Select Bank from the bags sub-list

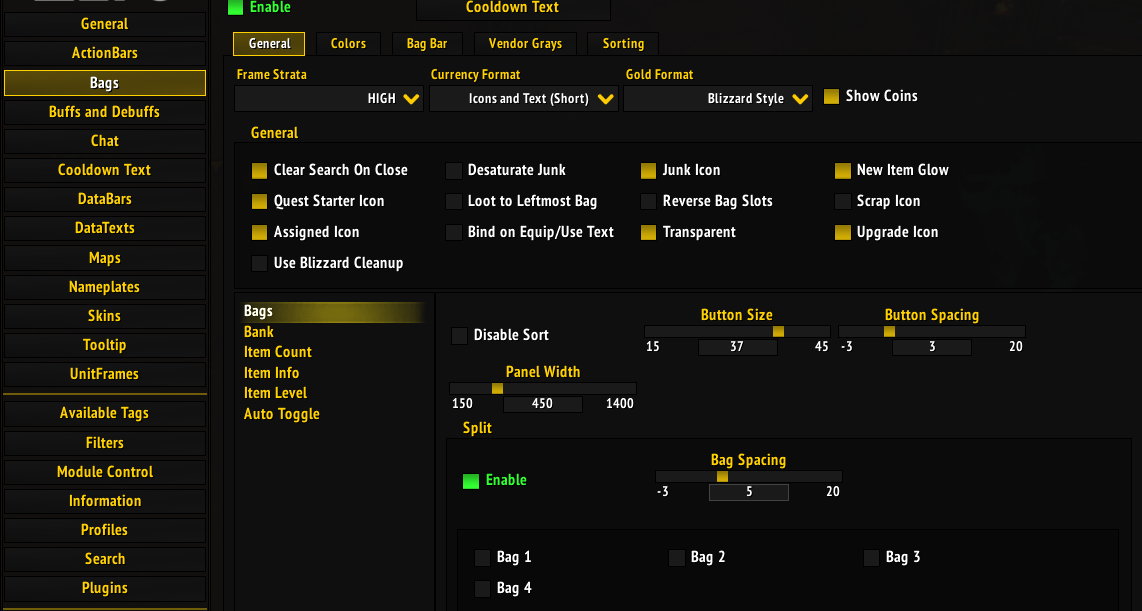[x=258, y=331]
